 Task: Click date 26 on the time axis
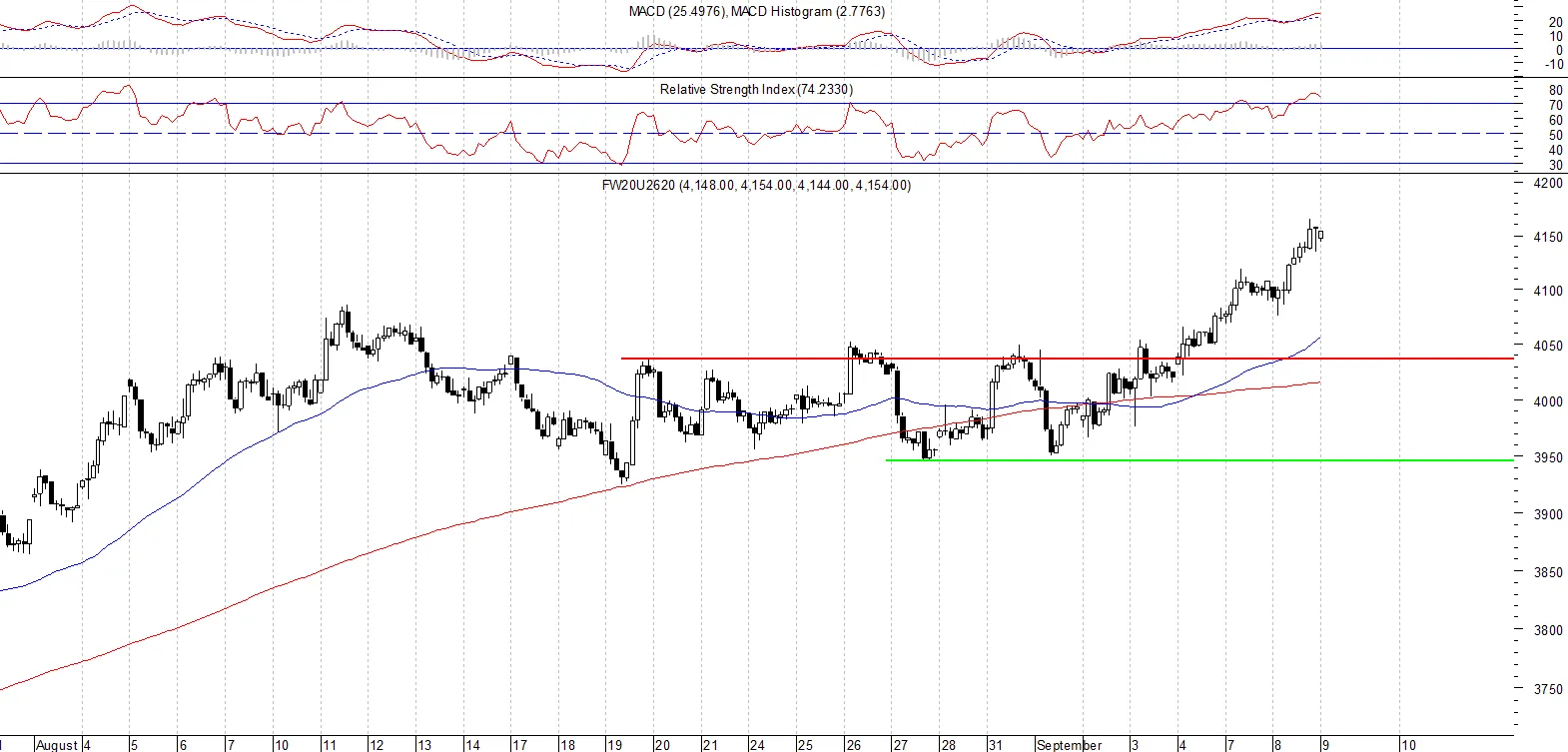pos(853,744)
